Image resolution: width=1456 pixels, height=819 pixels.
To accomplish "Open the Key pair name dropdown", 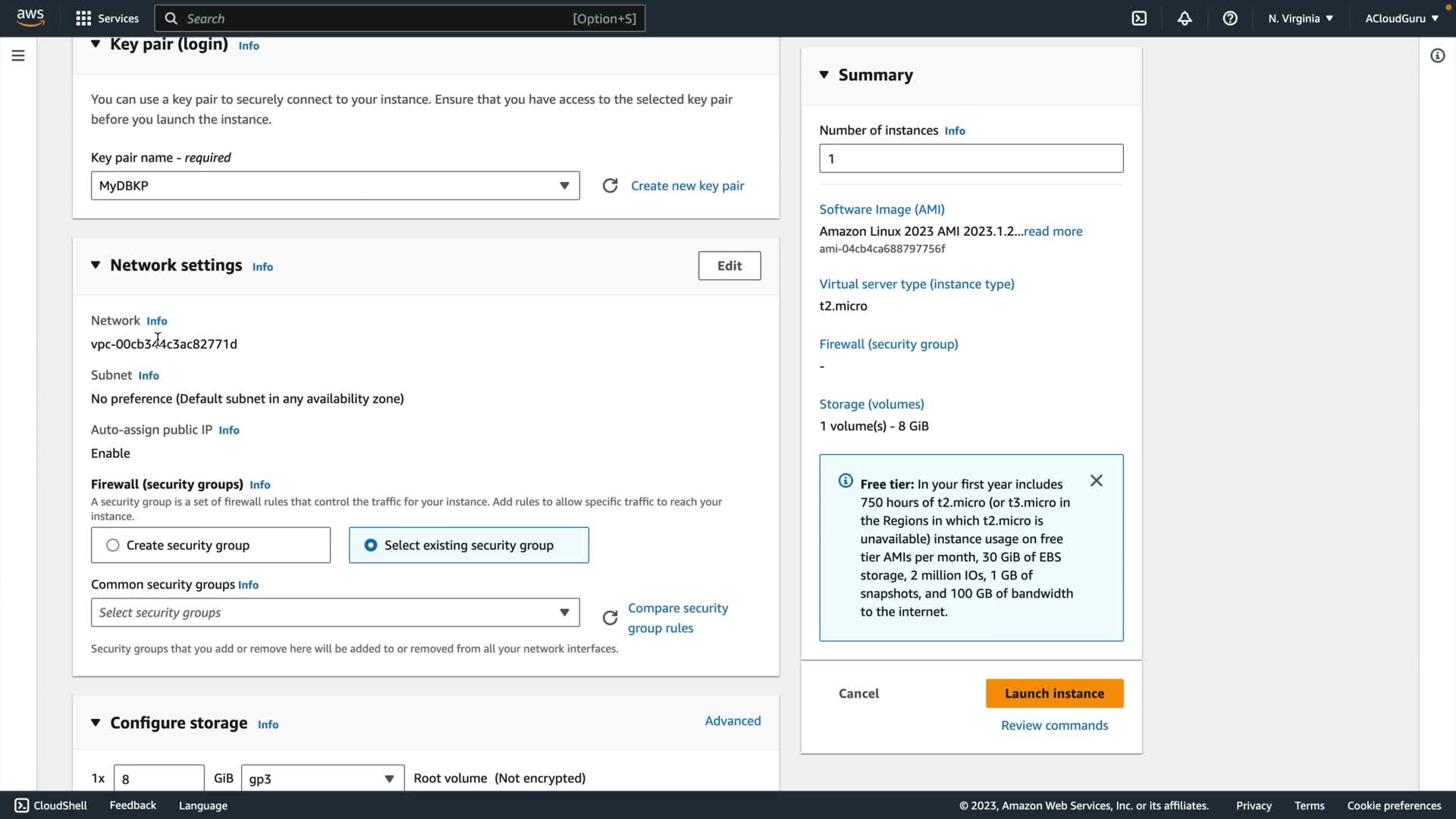I will pos(335,186).
